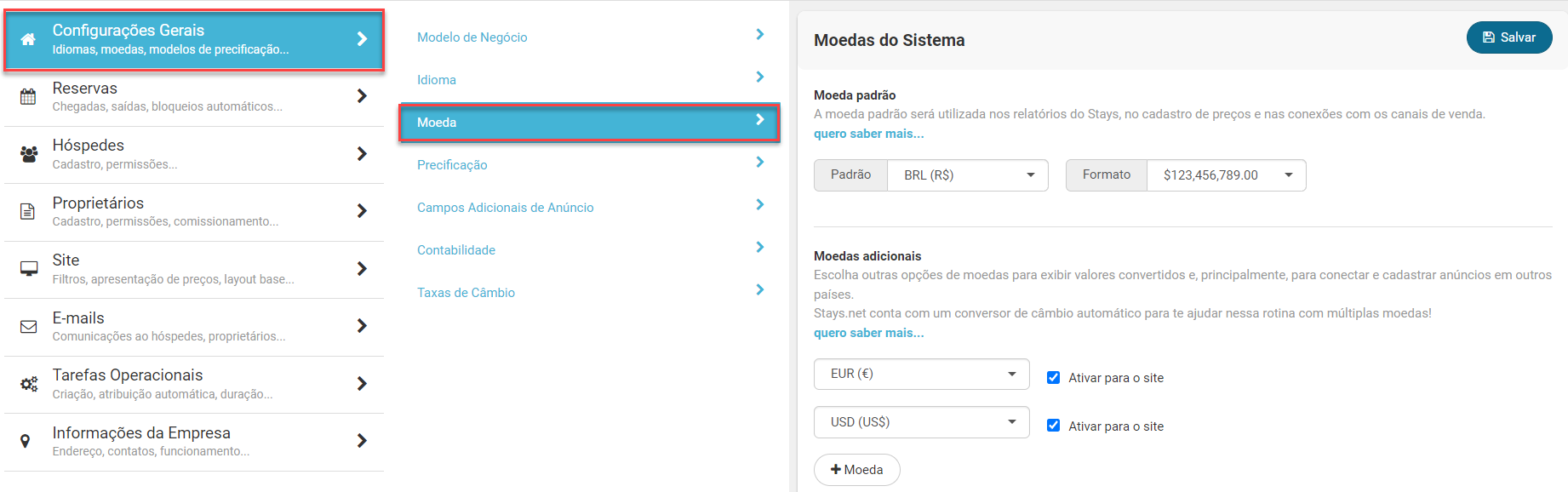Follow the quero saber mais link under Moeda padrão
The height and width of the screenshot is (492, 1568).
tap(868, 134)
